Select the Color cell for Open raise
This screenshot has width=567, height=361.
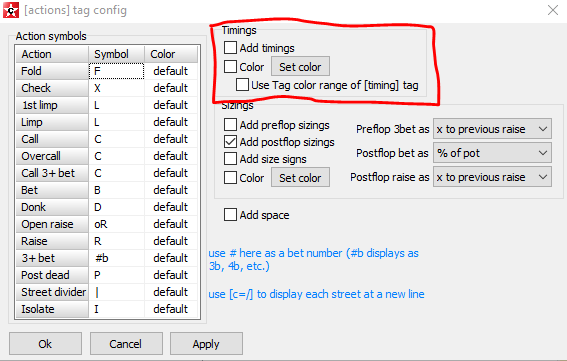tap(171, 224)
